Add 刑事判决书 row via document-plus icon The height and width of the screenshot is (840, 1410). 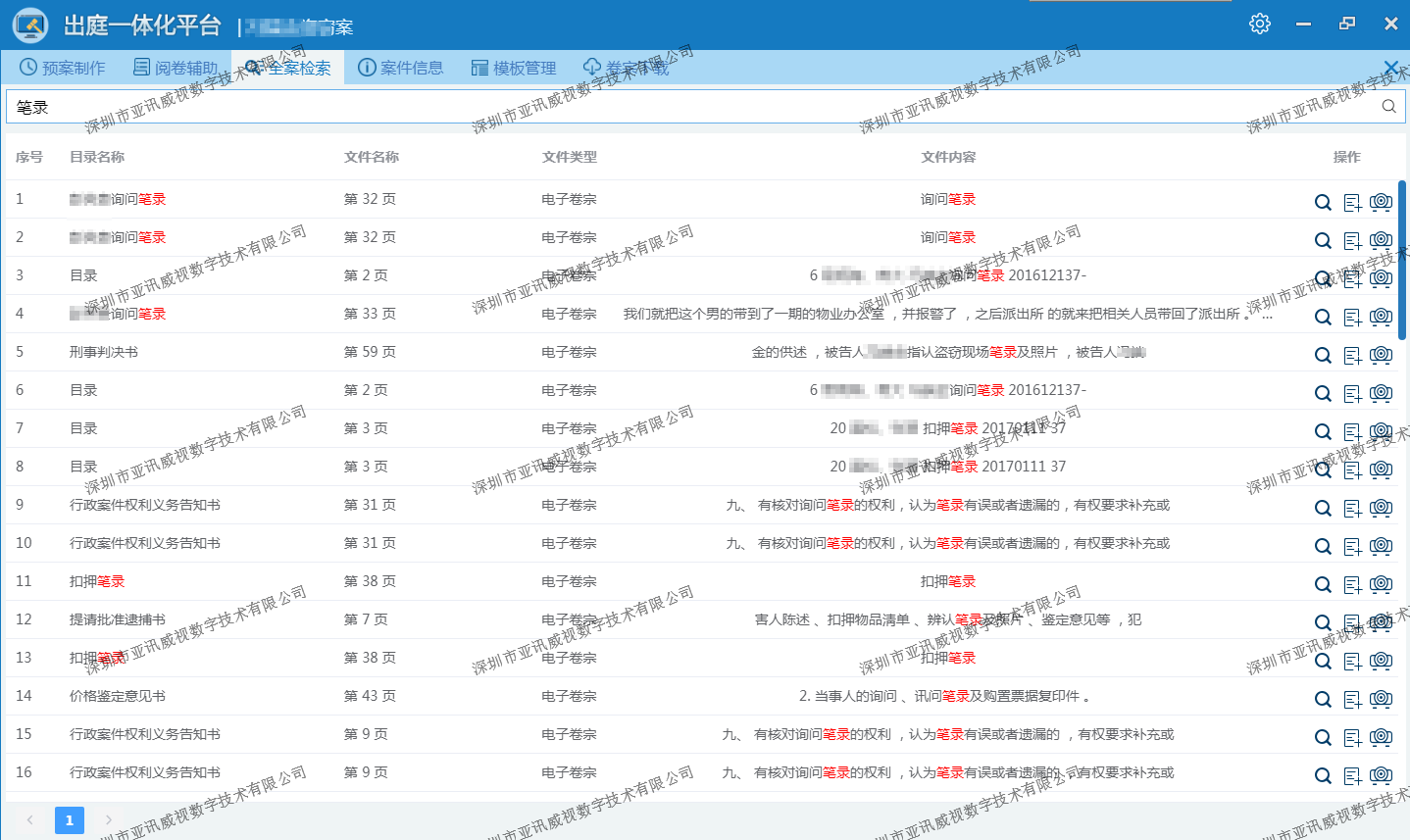[x=1352, y=356]
